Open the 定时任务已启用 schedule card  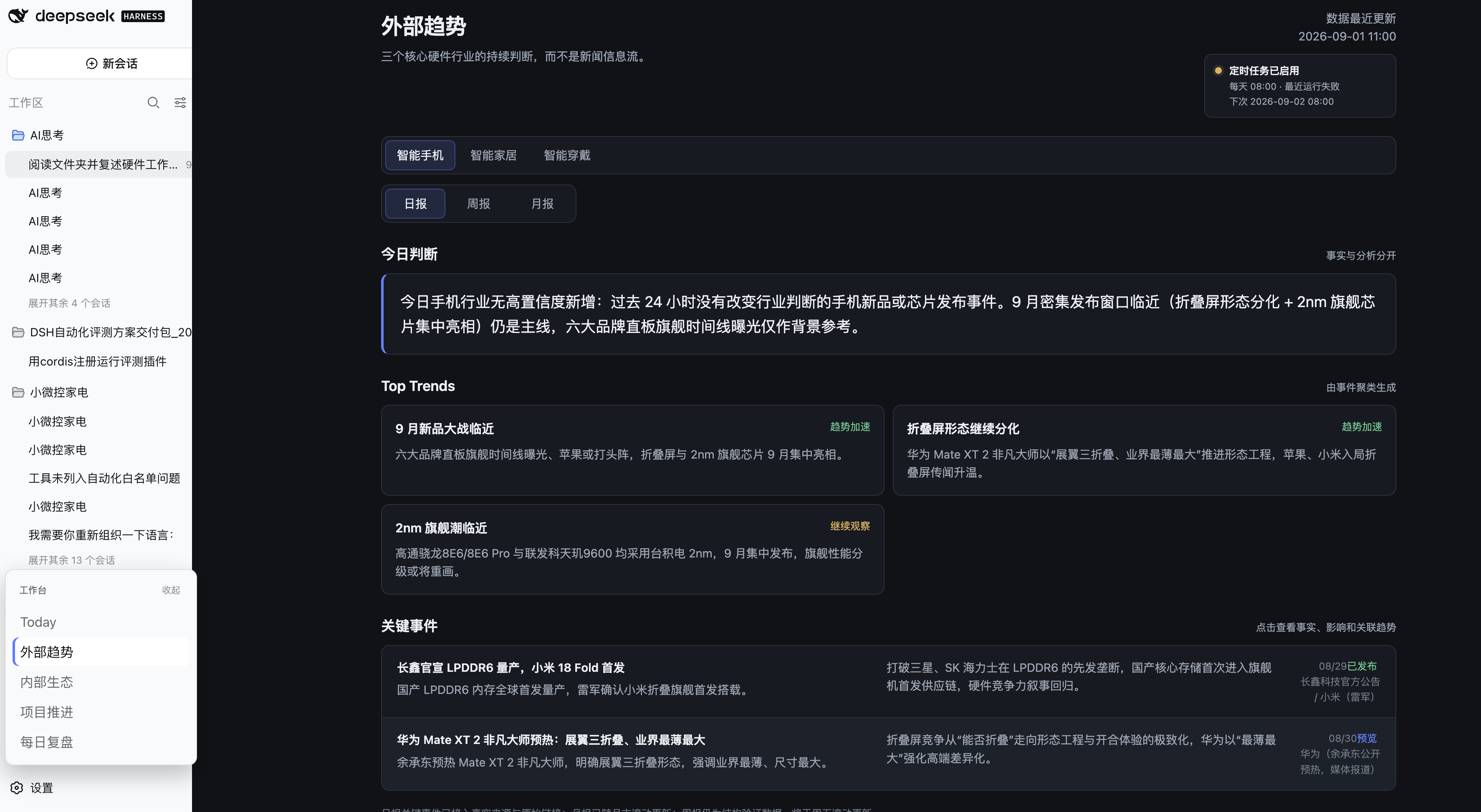1300,86
